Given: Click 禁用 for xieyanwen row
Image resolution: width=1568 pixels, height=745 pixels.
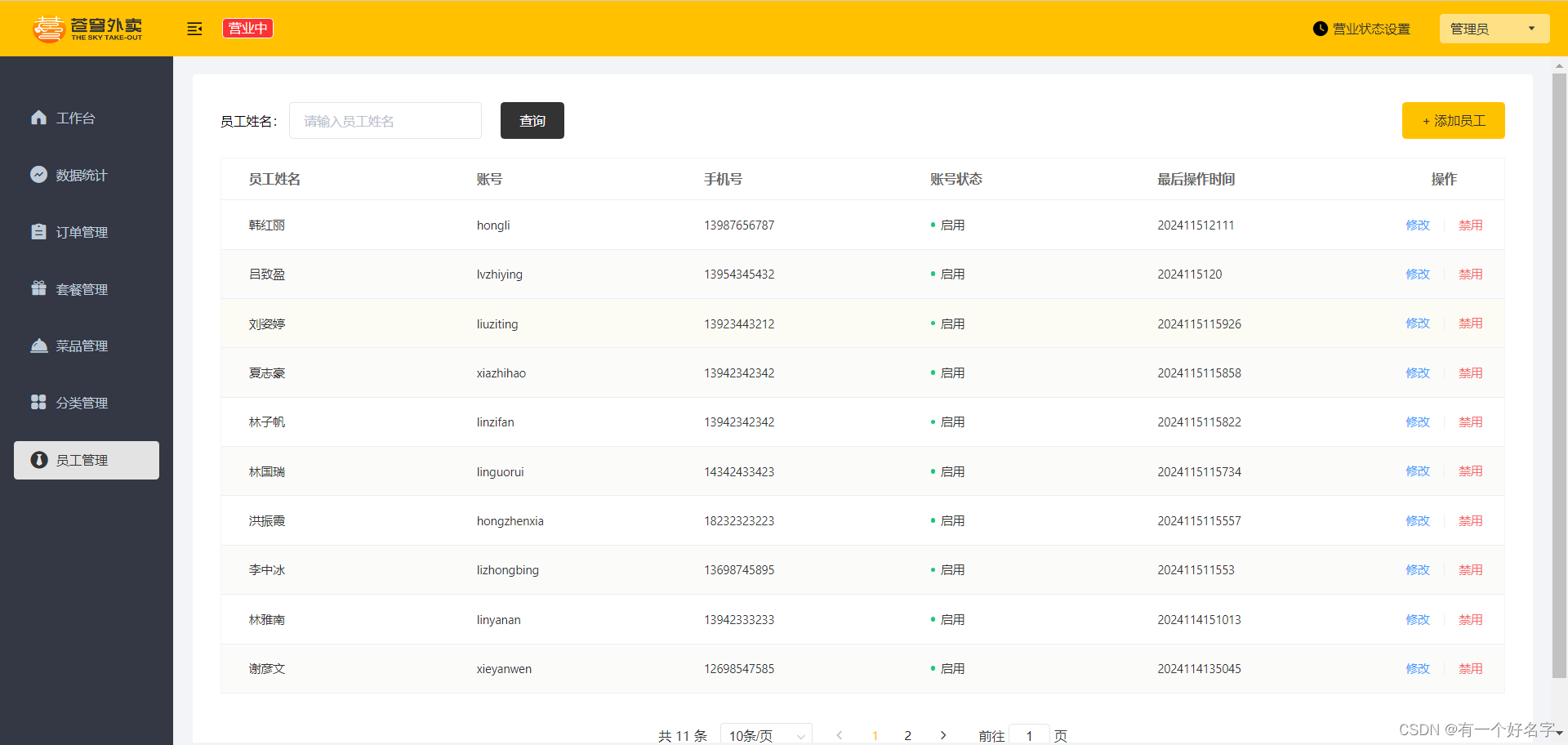Looking at the screenshot, I should [1471, 668].
